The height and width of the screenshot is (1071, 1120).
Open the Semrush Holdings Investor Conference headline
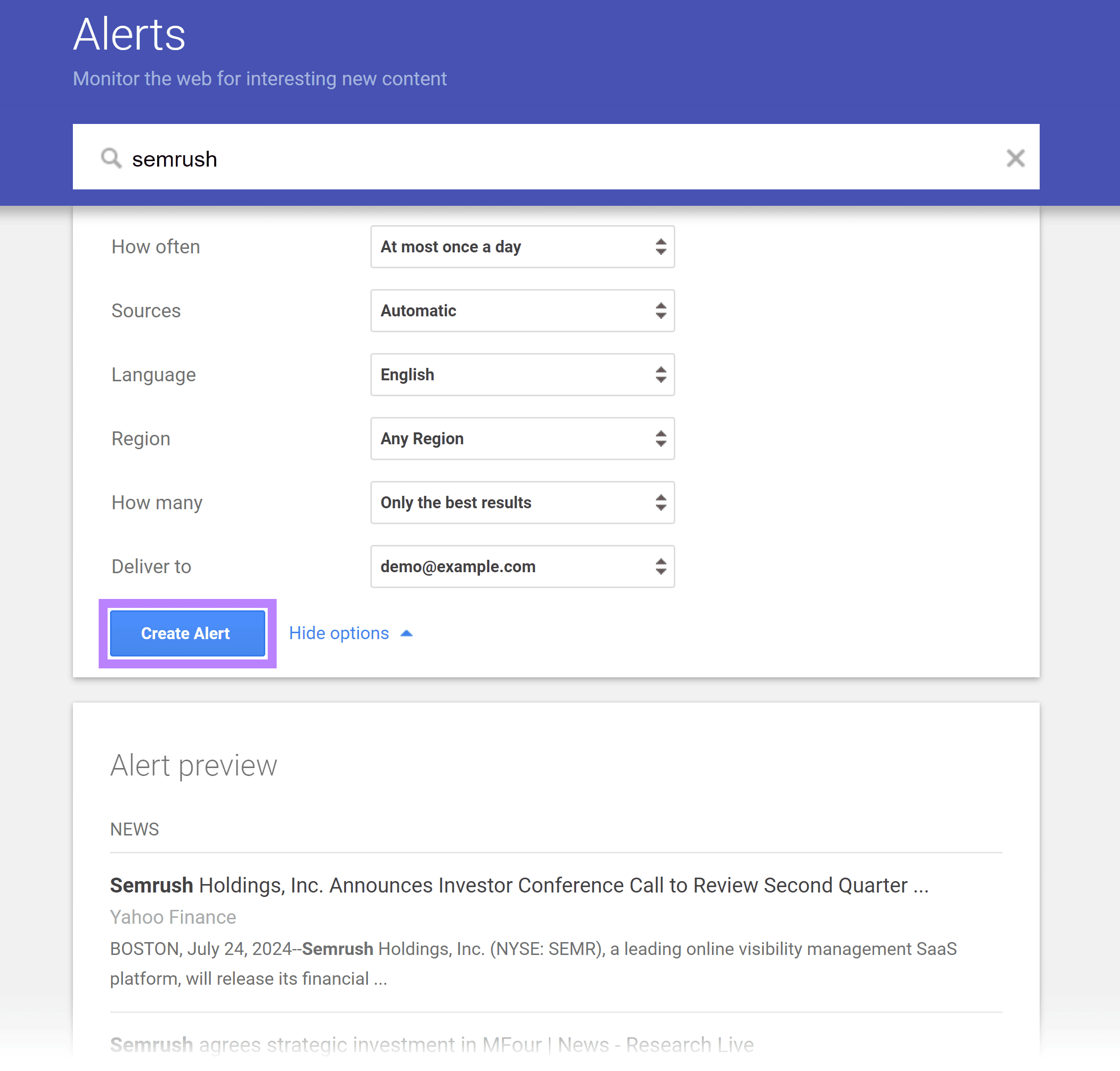click(519, 885)
